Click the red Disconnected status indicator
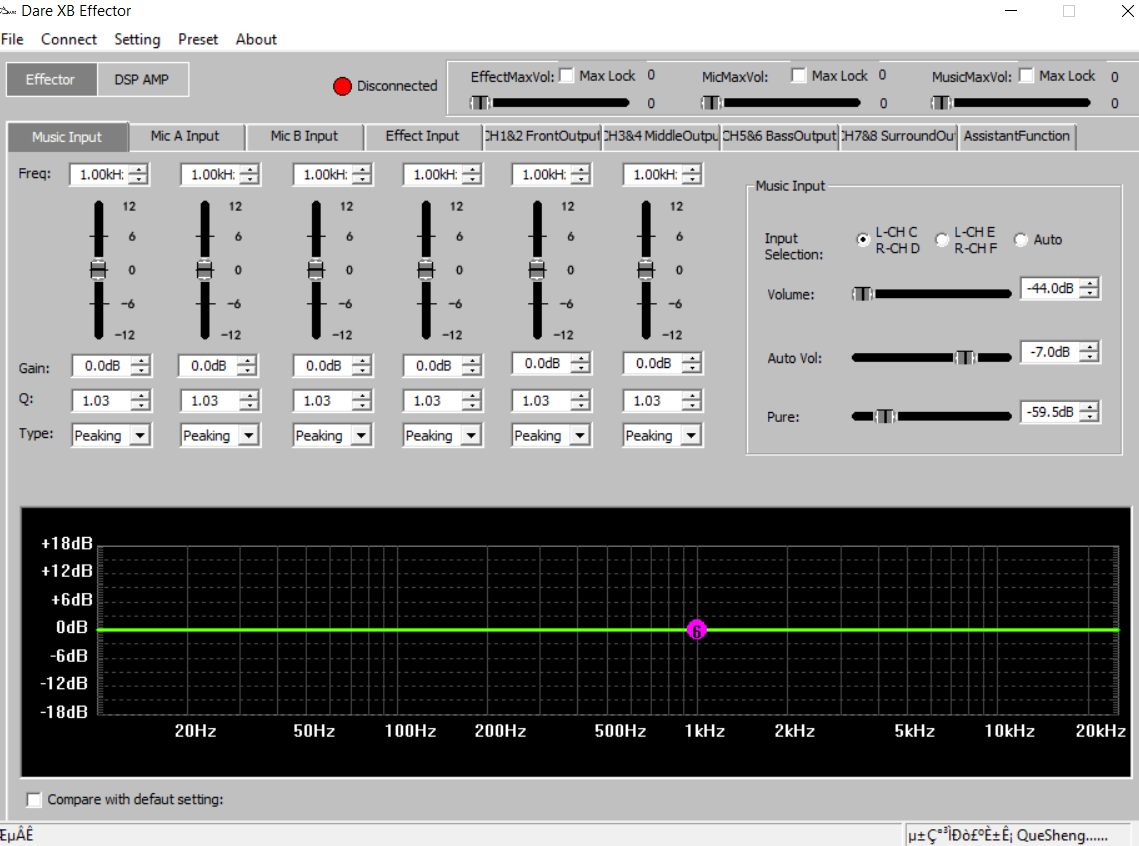Image resolution: width=1139 pixels, height=846 pixels. coord(342,86)
